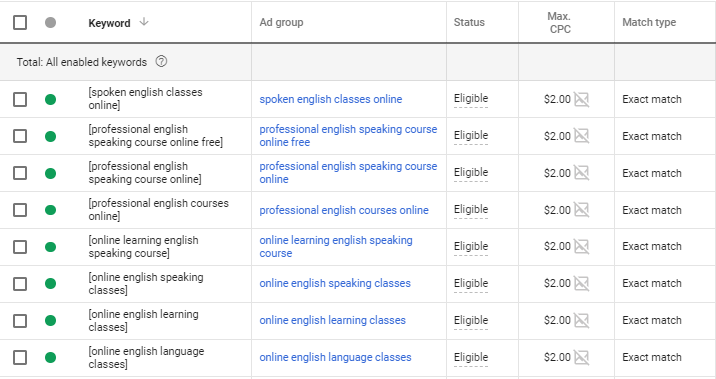This screenshot has height=379, width=716.
Task: Click bid icon for online english learning classes
Action: coord(581,321)
